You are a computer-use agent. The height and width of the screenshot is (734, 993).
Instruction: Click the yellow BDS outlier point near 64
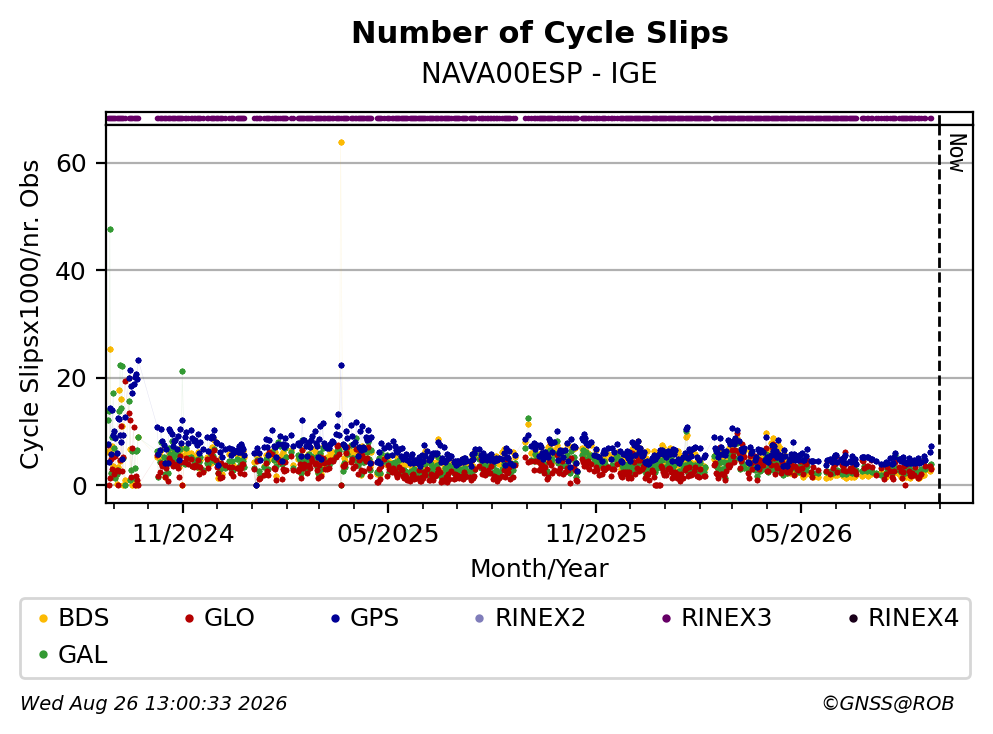coord(341,142)
